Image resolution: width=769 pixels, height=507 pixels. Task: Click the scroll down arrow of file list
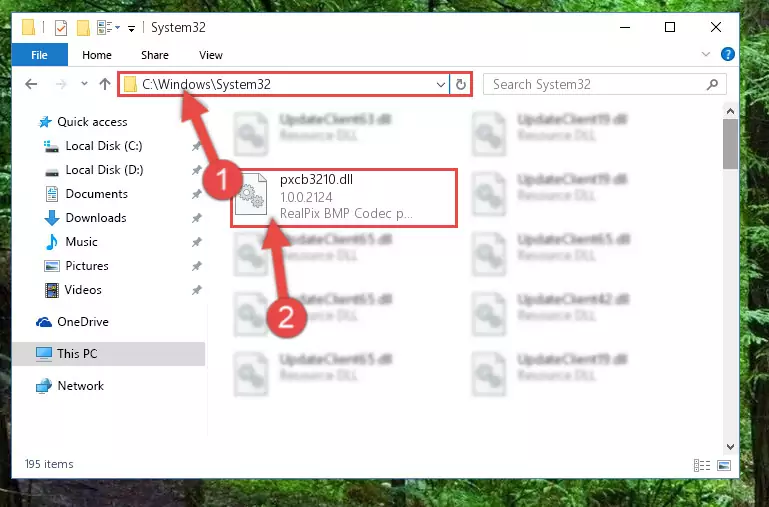730,447
